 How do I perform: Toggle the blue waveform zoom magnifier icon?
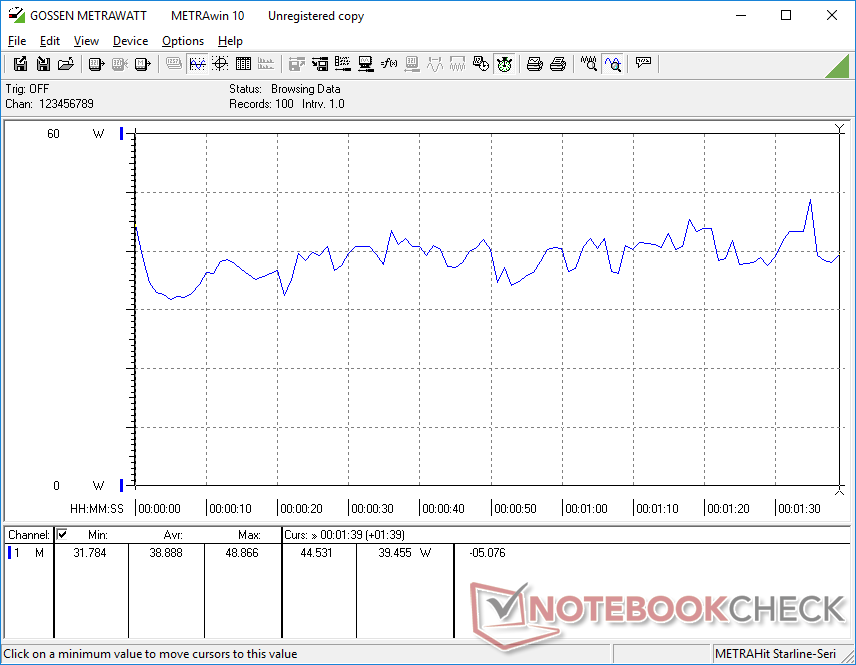613,64
